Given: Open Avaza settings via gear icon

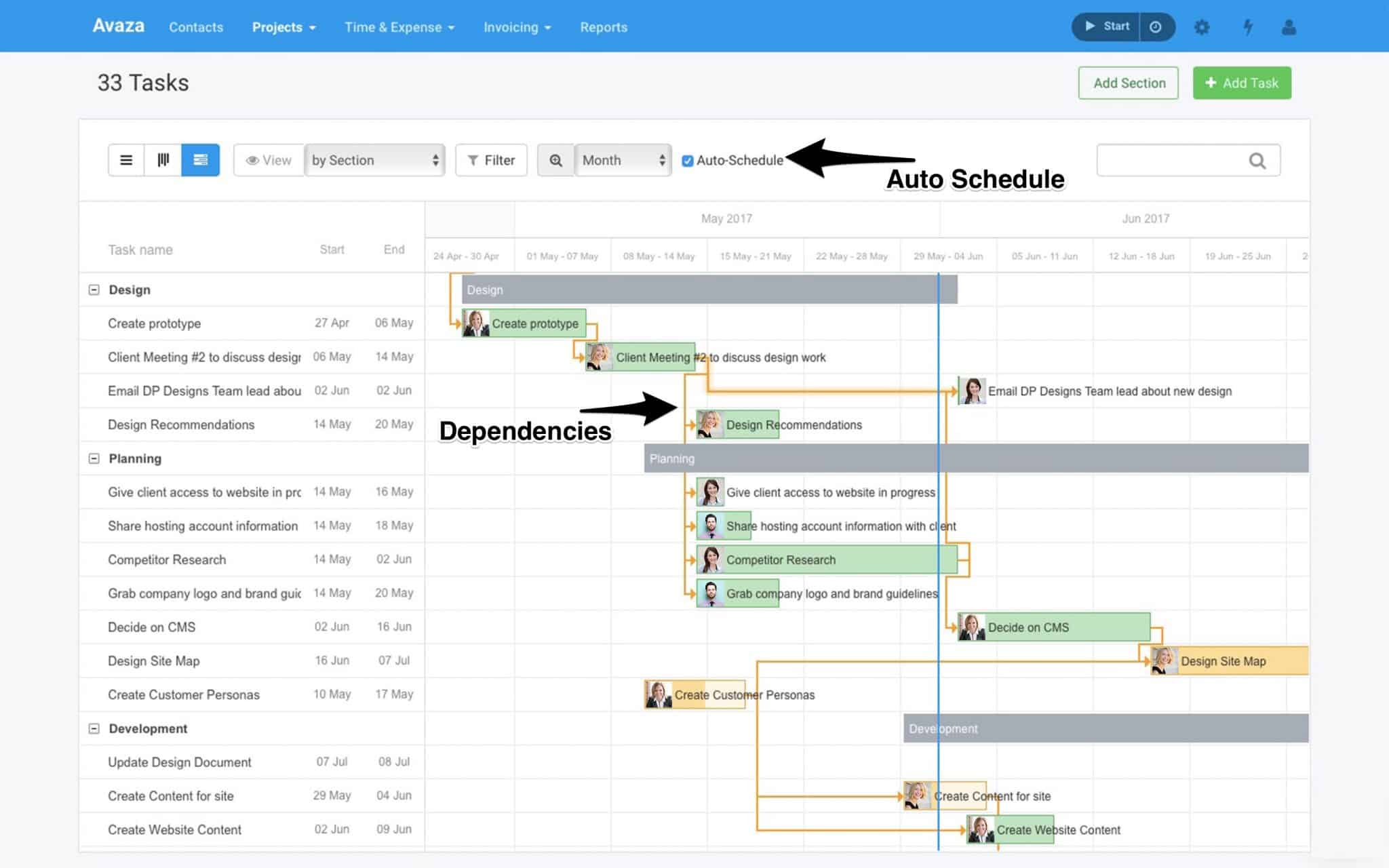Looking at the screenshot, I should pyautogui.click(x=1201, y=27).
